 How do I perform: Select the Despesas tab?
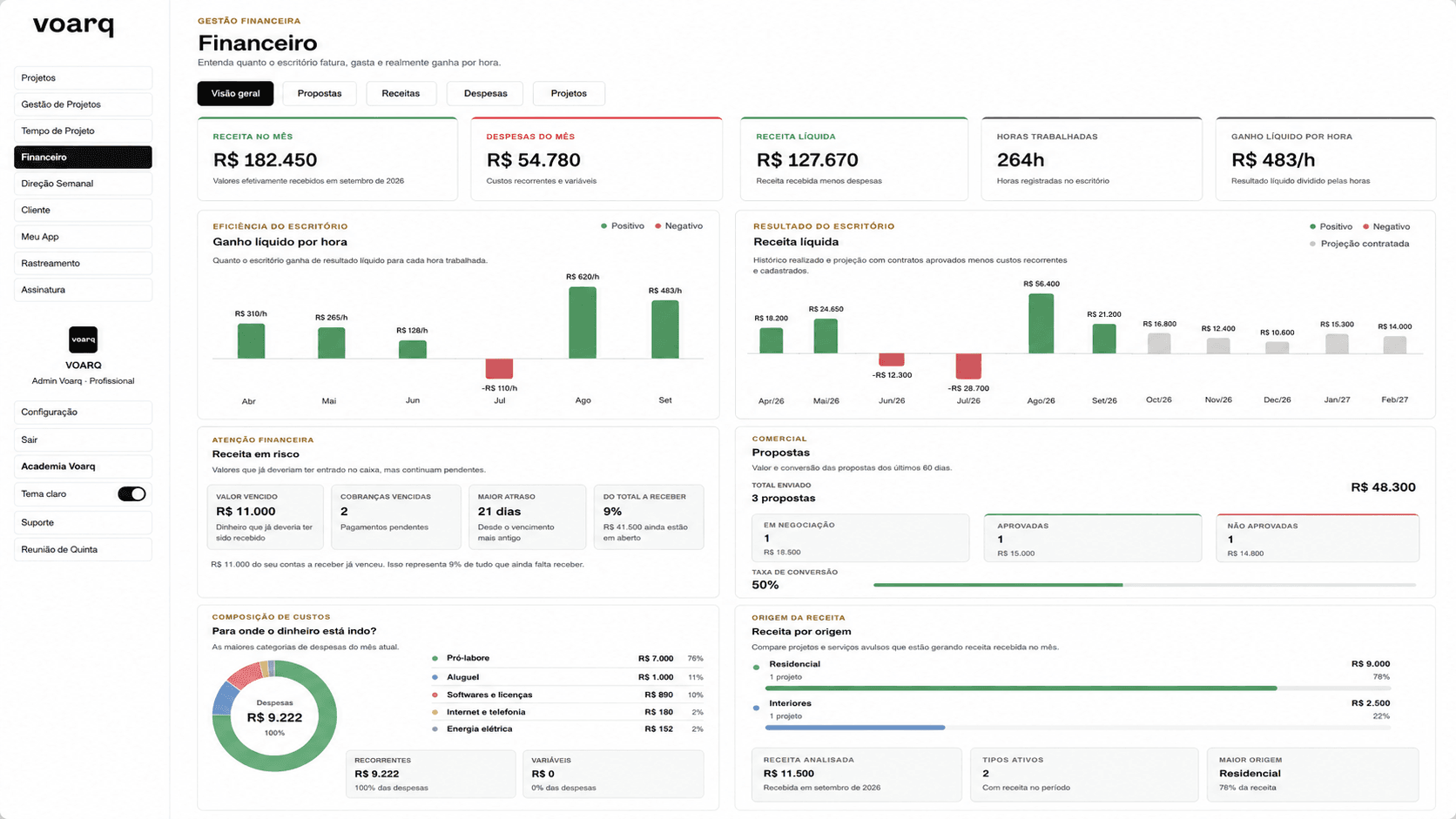[x=485, y=93]
